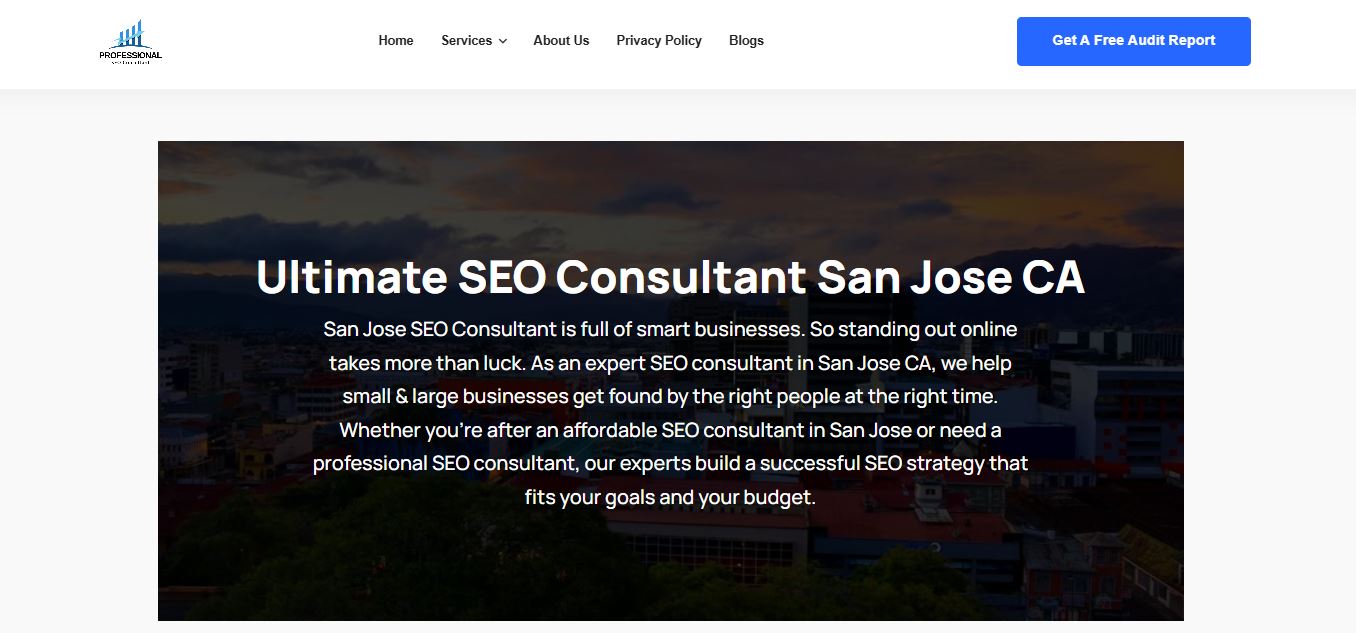The image size is (1356, 633).
Task: Go to the Home page
Action: click(395, 41)
